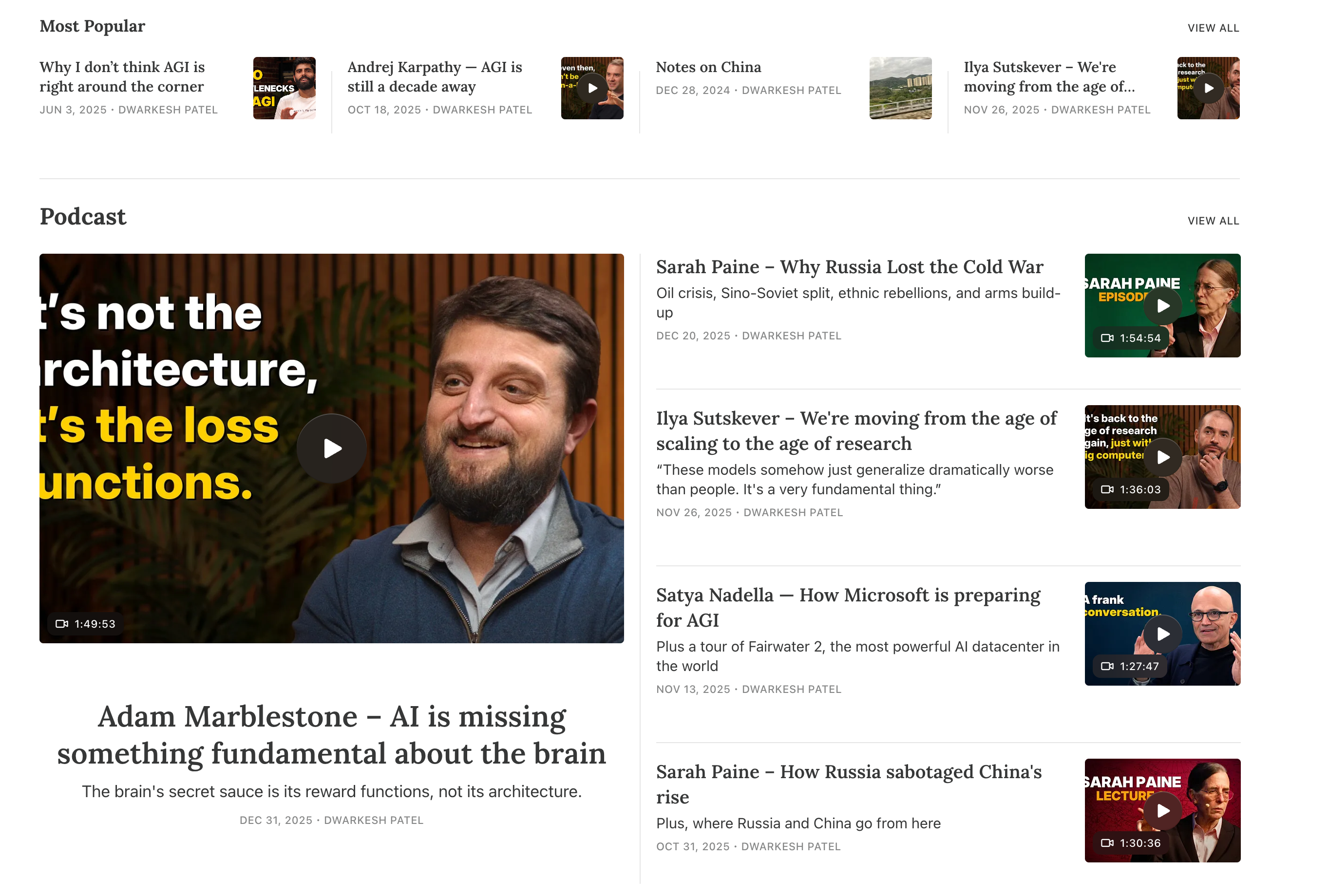Open the 'Notes on China' post
1329x896 pixels.
[708, 67]
